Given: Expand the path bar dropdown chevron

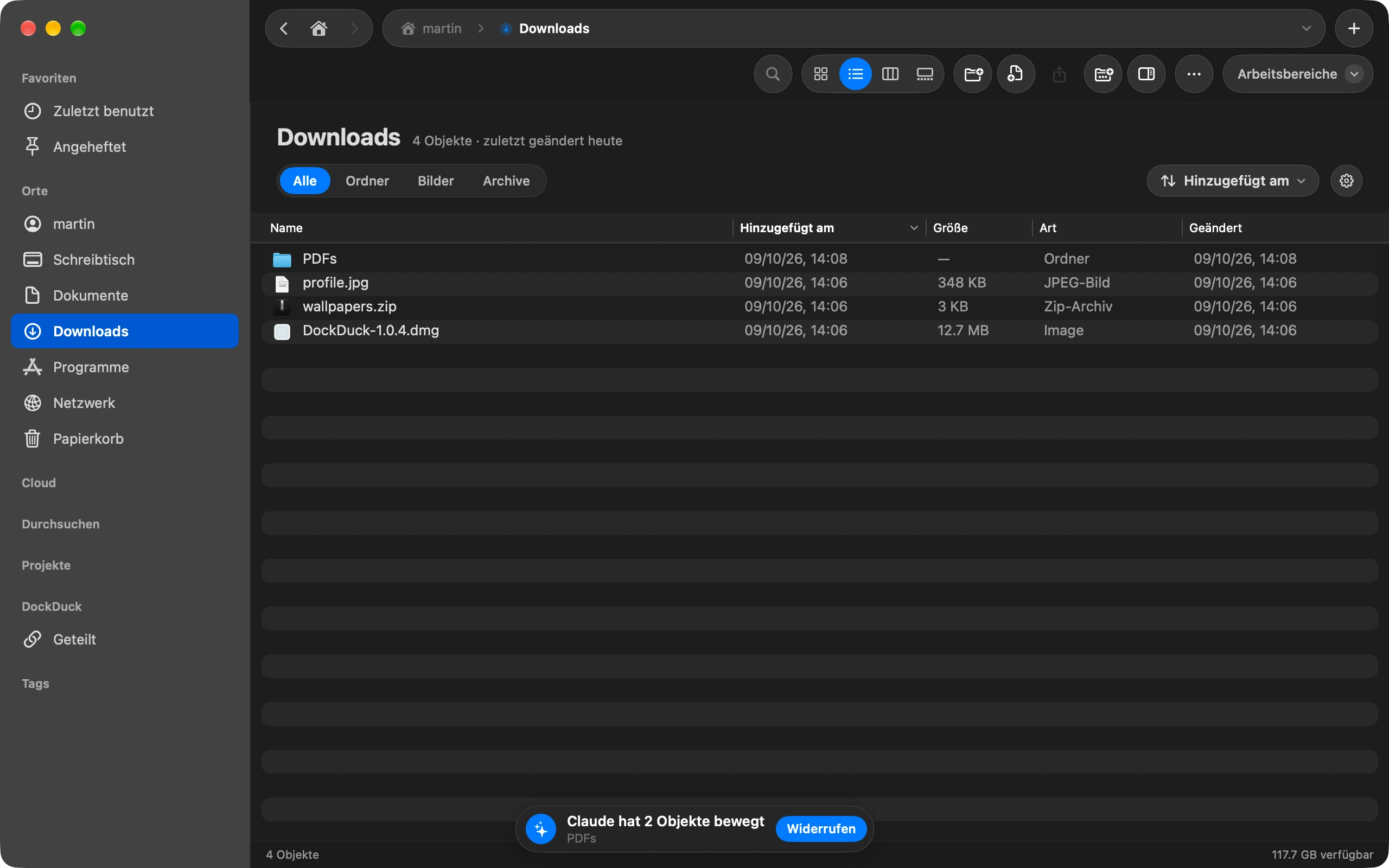Looking at the screenshot, I should tap(1307, 28).
